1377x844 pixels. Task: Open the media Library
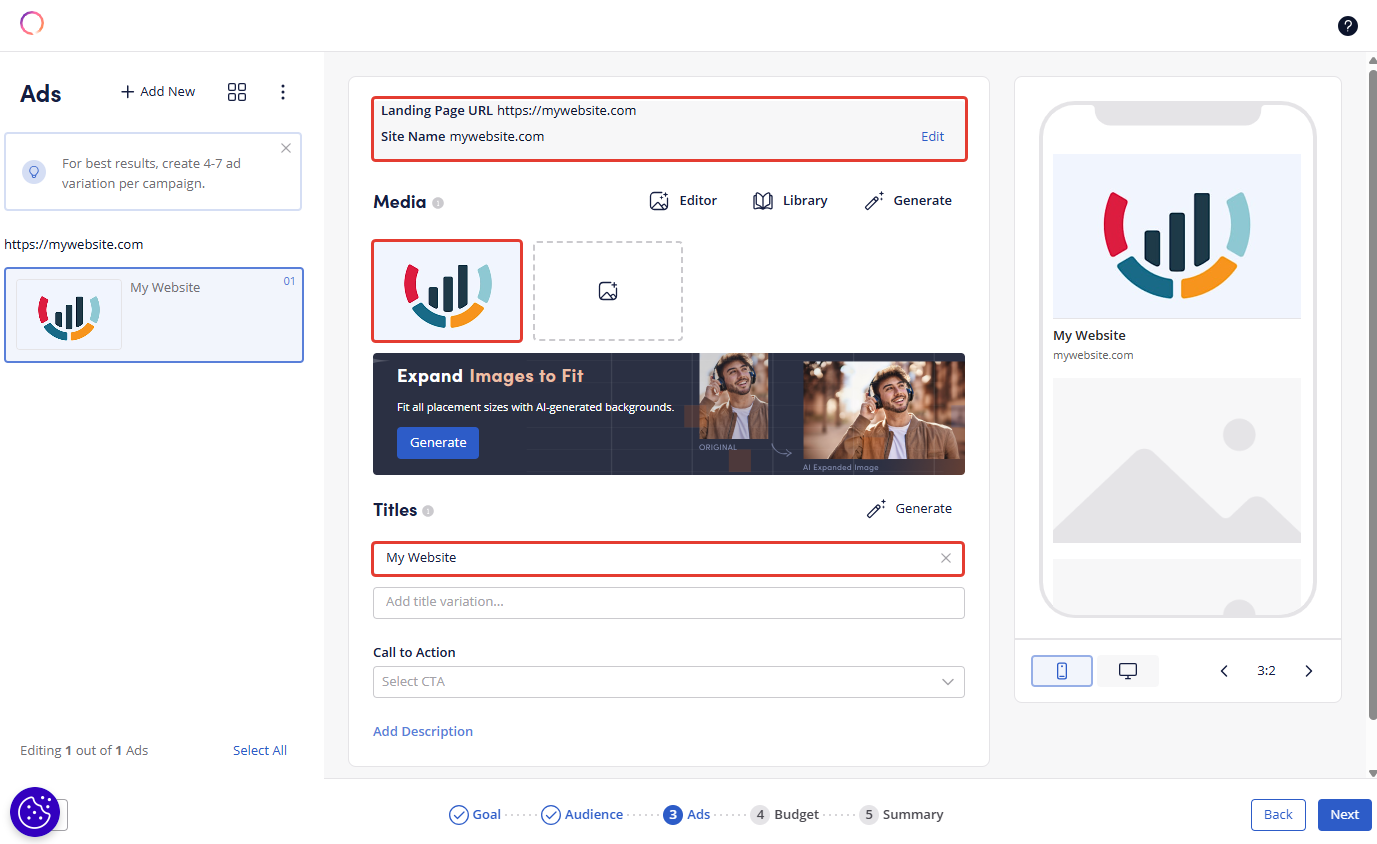click(x=790, y=201)
